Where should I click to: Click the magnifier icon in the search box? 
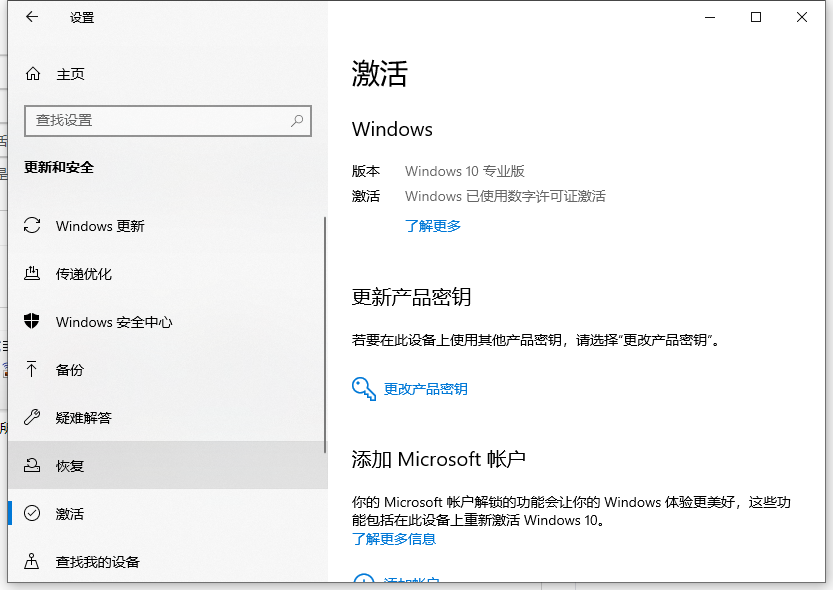[x=297, y=120]
